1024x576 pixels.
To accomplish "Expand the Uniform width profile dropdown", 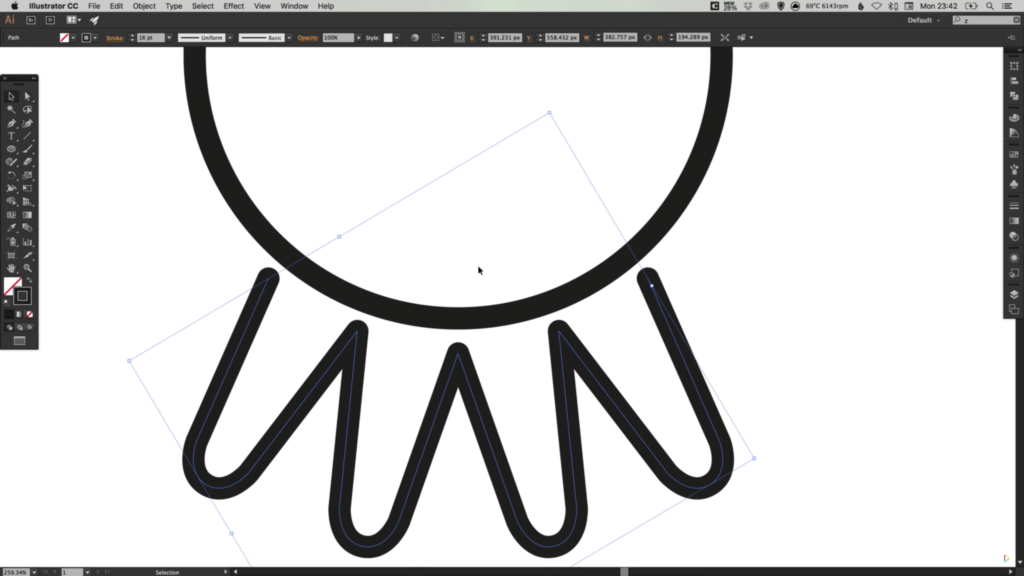I will (229, 38).
